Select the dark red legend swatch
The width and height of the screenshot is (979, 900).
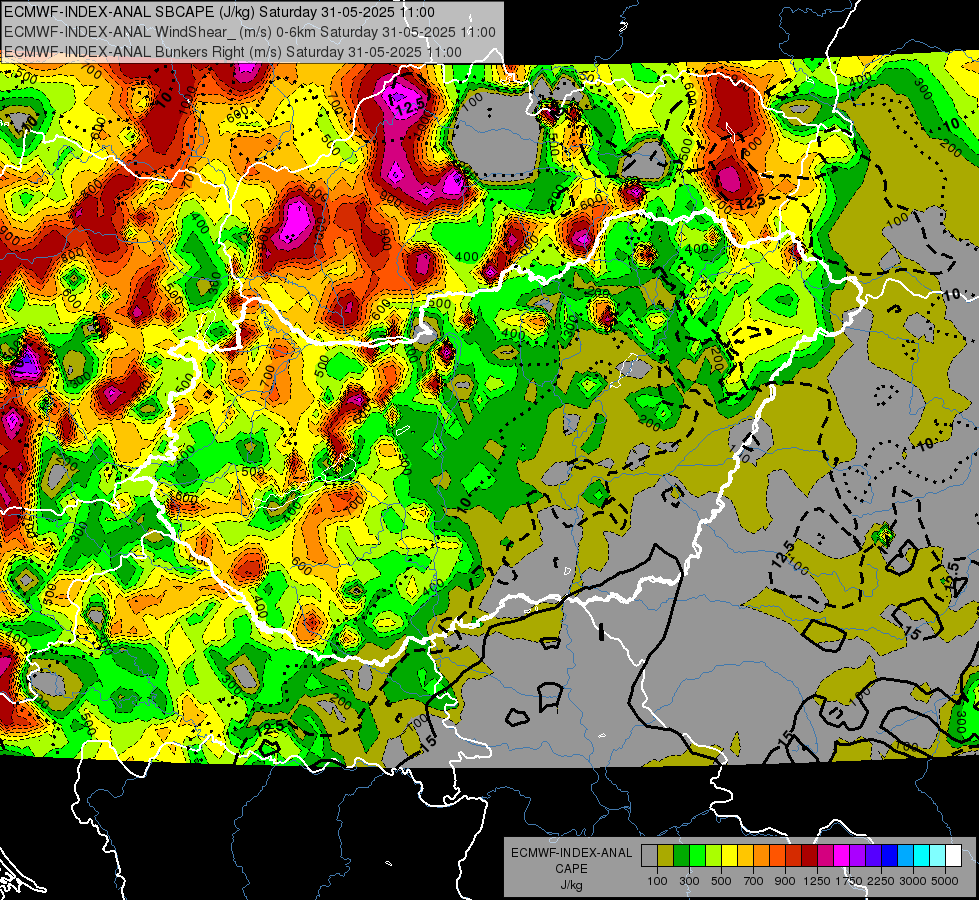click(x=809, y=856)
